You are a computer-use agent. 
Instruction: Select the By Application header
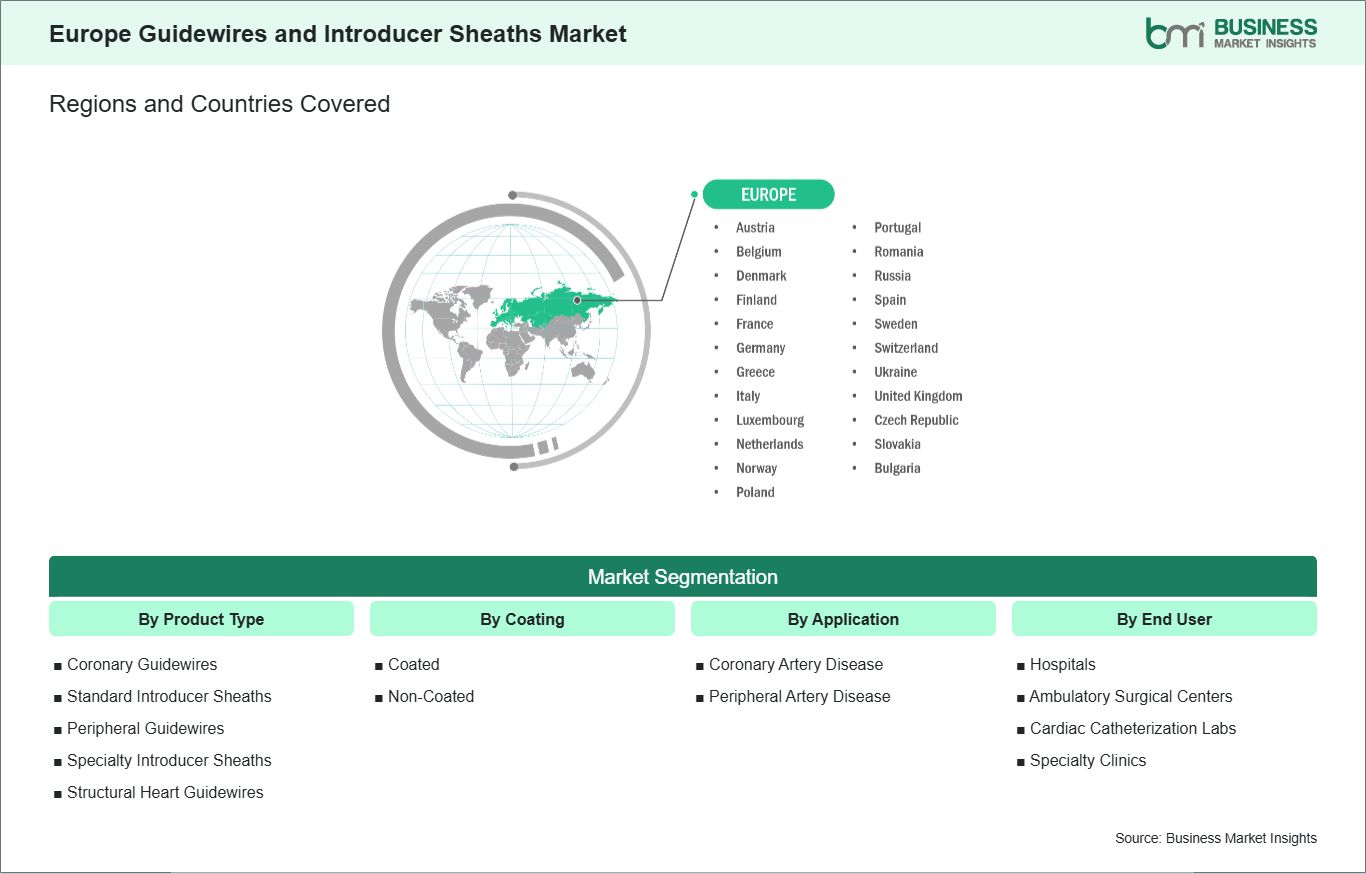click(x=843, y=619)
